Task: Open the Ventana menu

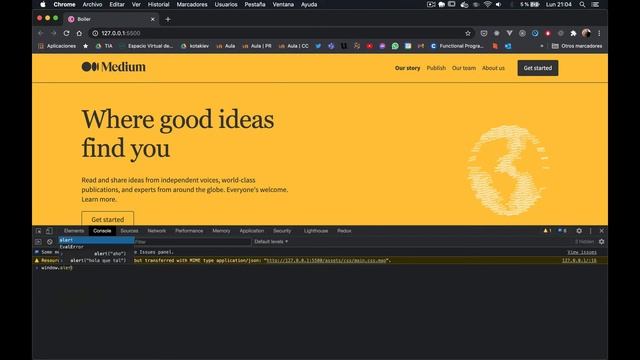Action: point(283,4)
